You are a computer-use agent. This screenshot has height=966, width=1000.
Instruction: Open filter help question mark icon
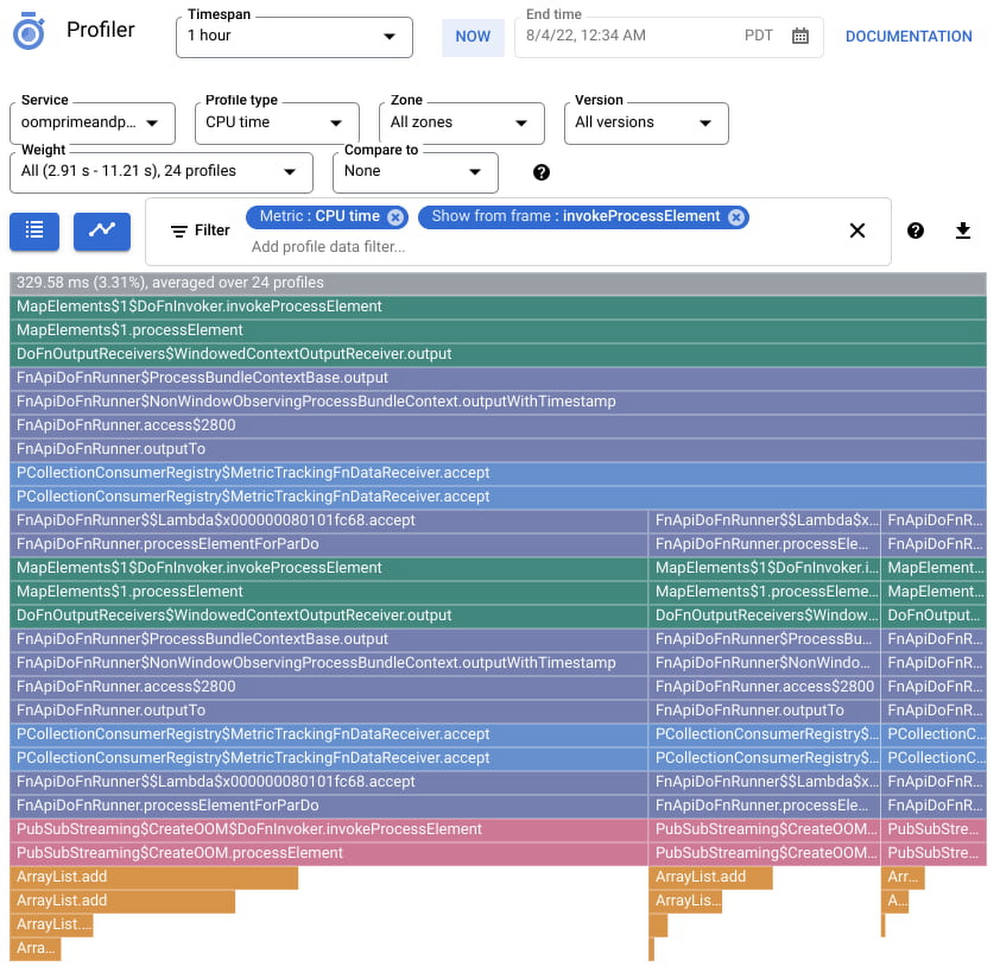pos(915,231)
